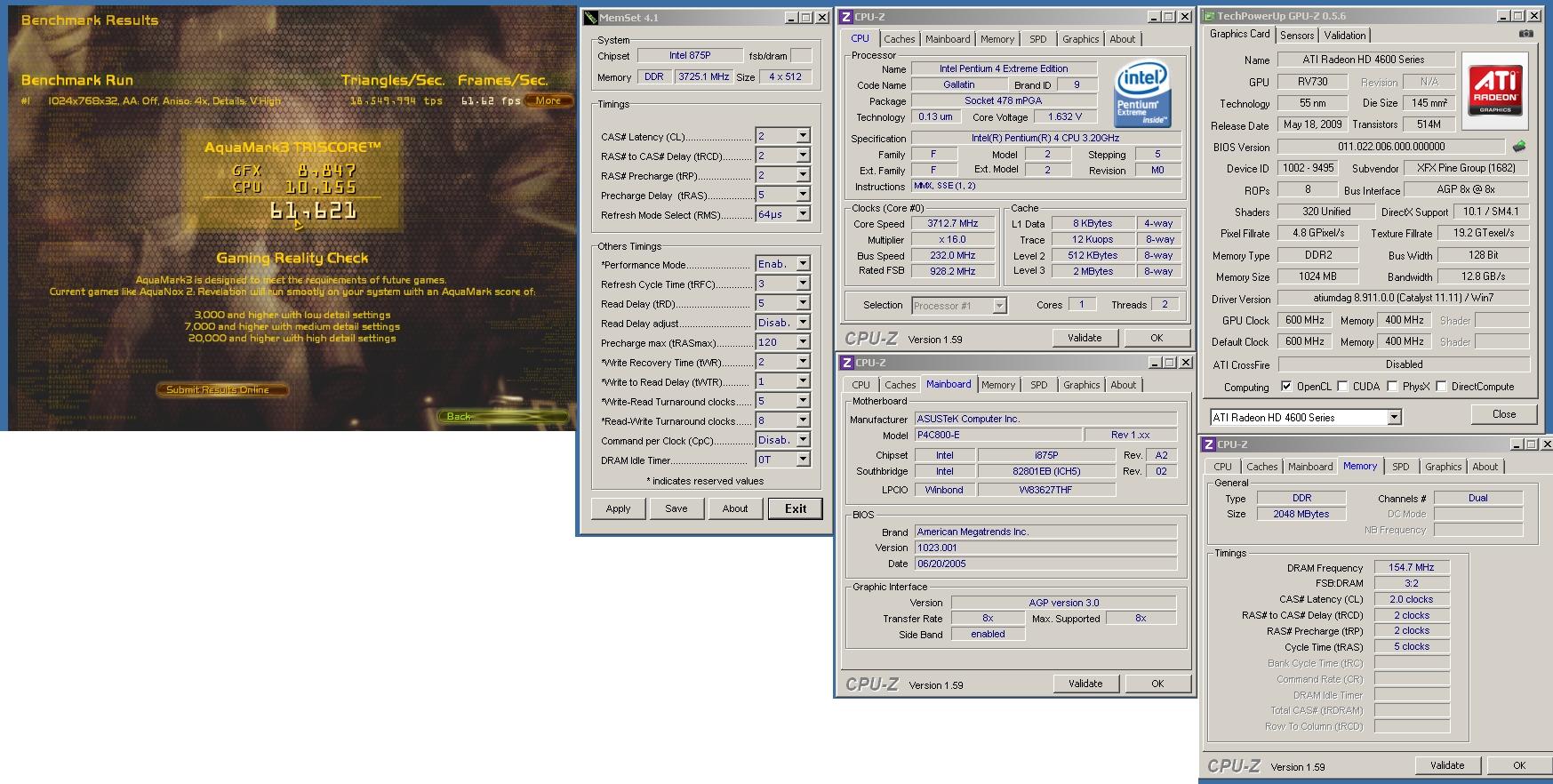Click OK in the CPU-Z Mainboard window
1553x784 pixels.
[x=1157, y=684]
